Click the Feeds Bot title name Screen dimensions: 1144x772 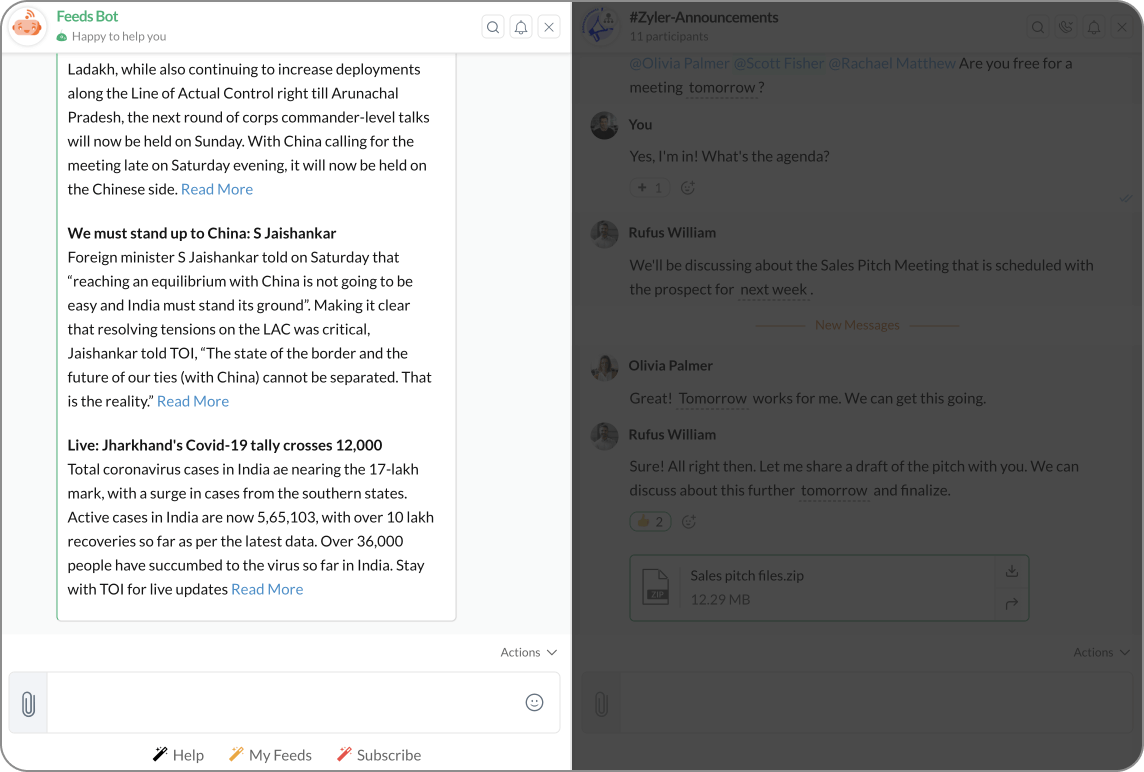click(x=88, y=16)
